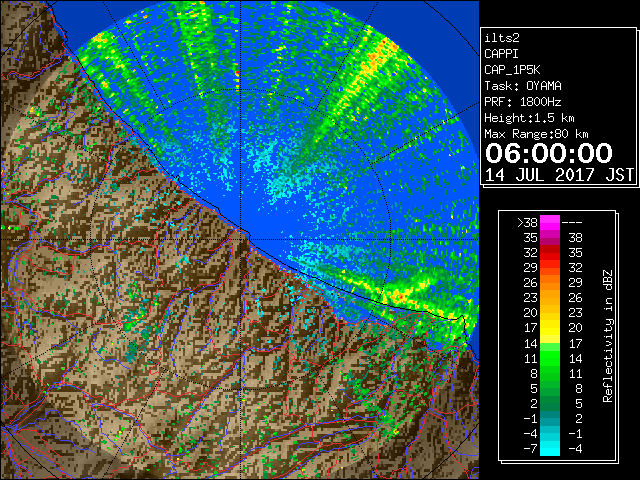Click the magenta >38 dBZ color swatch
This screenshot has width=640, height=480.
point(550,222)
